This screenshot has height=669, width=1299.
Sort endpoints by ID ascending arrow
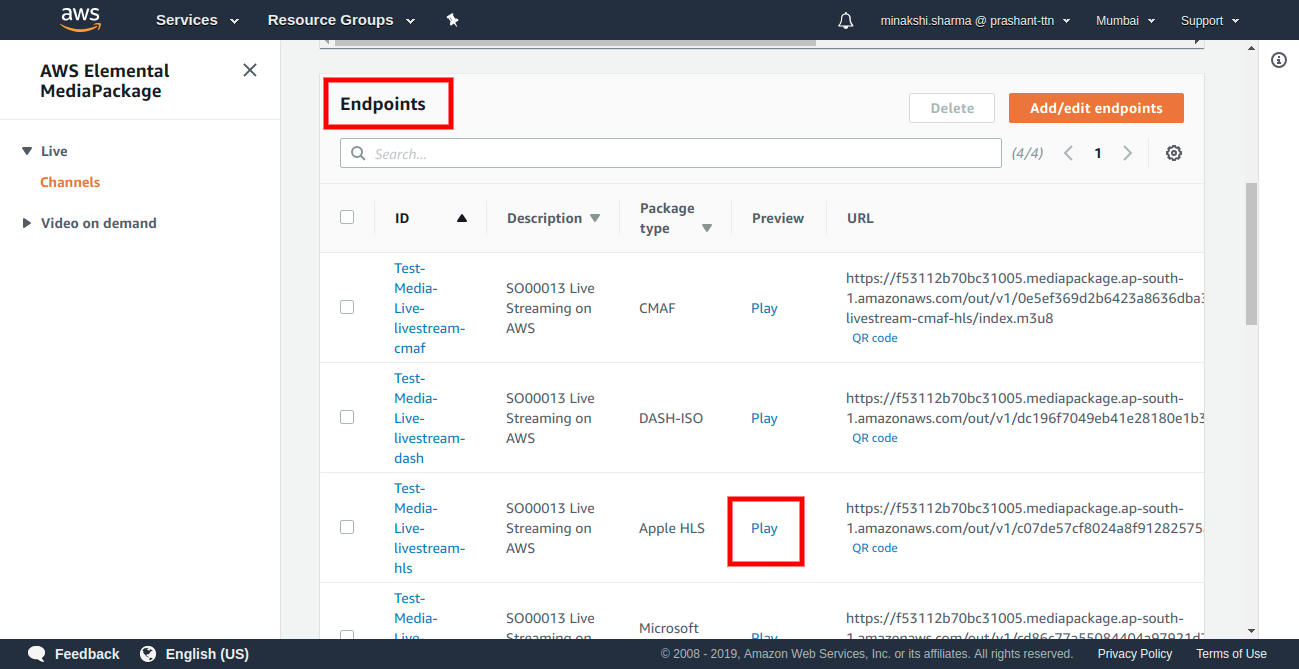462,218
